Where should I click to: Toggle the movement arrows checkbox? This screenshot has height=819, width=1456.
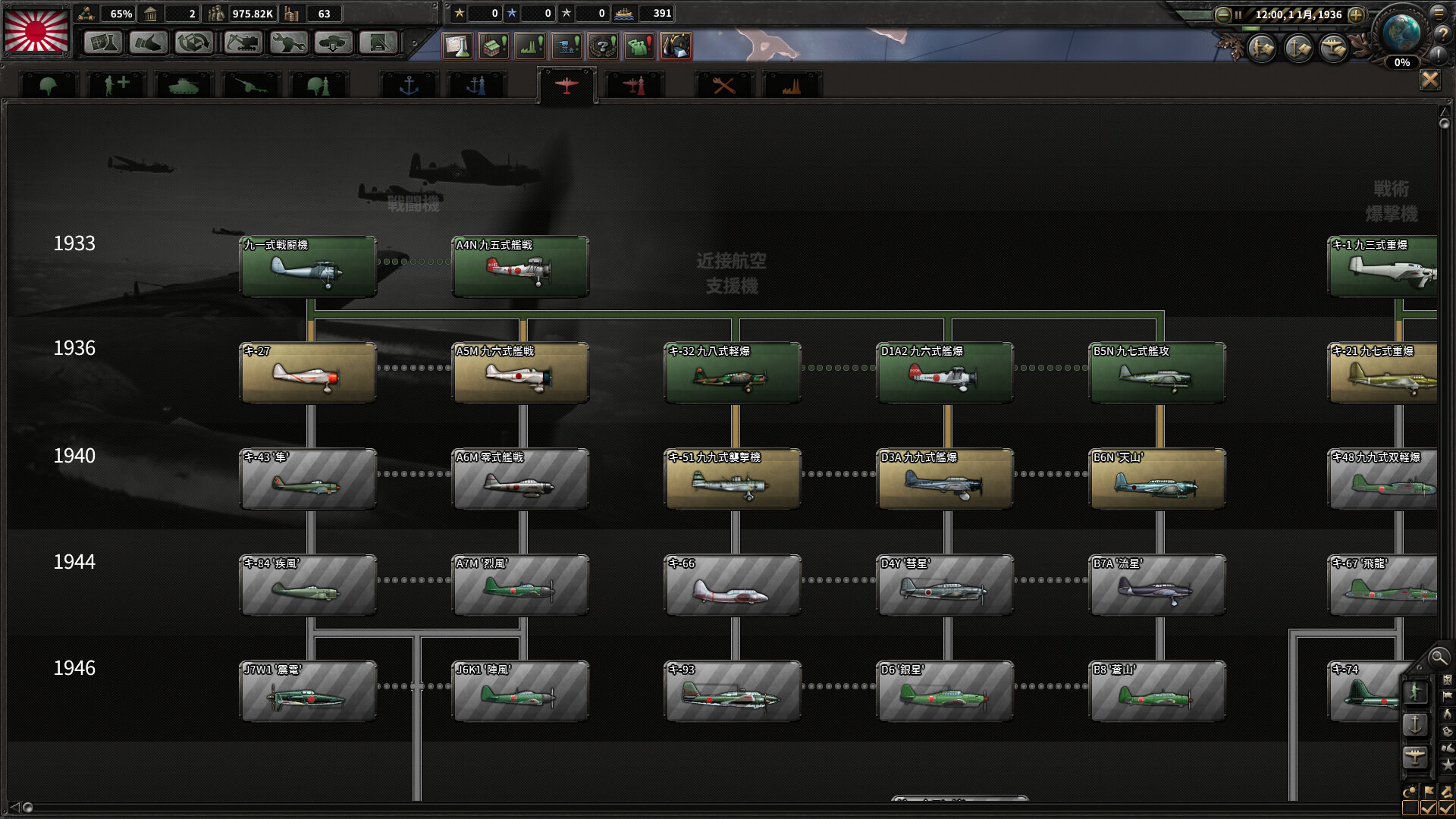[1446, 808]
